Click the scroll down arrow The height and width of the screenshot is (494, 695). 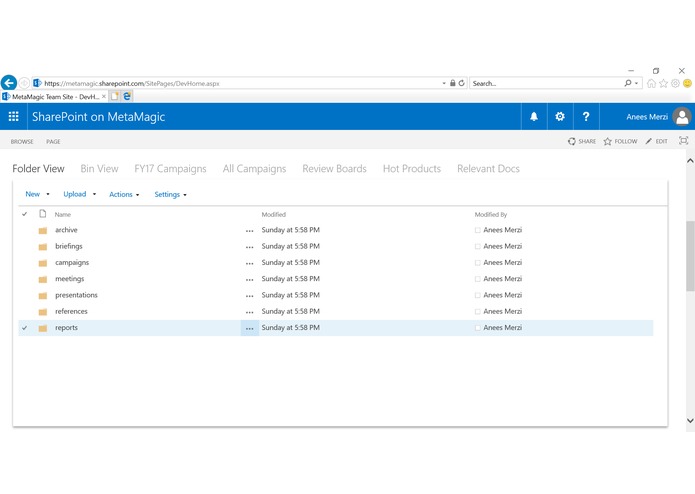[690, 420]
